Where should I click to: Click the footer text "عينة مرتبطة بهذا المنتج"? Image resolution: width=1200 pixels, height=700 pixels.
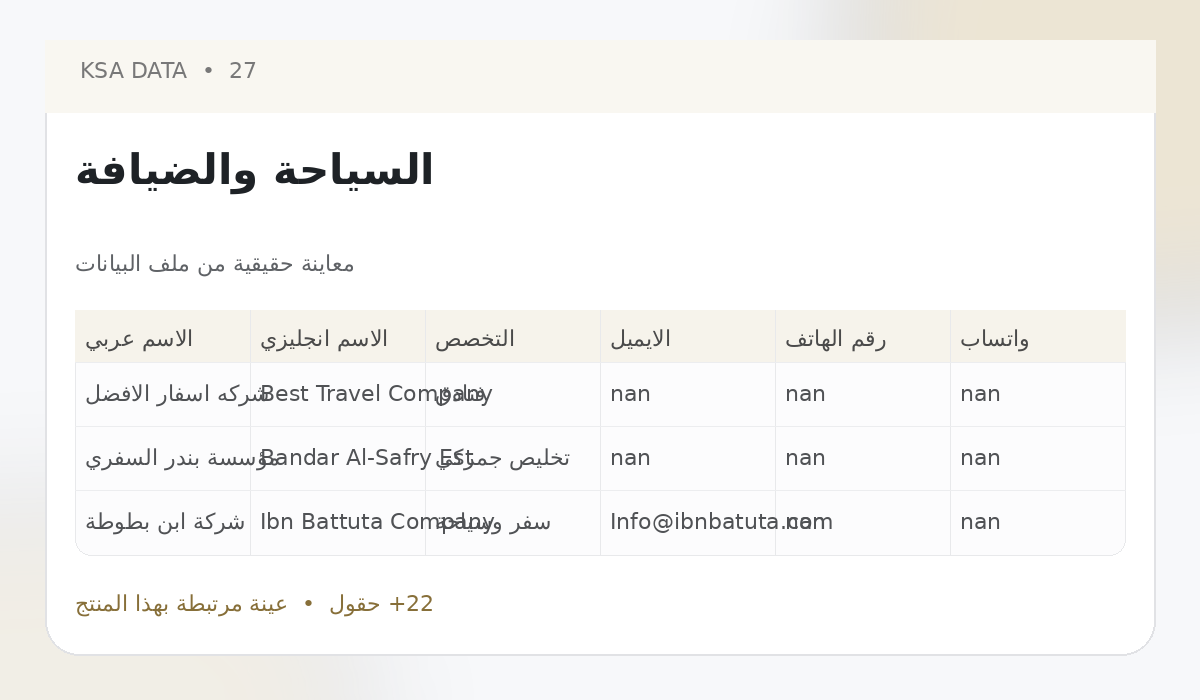pos(182,605)
